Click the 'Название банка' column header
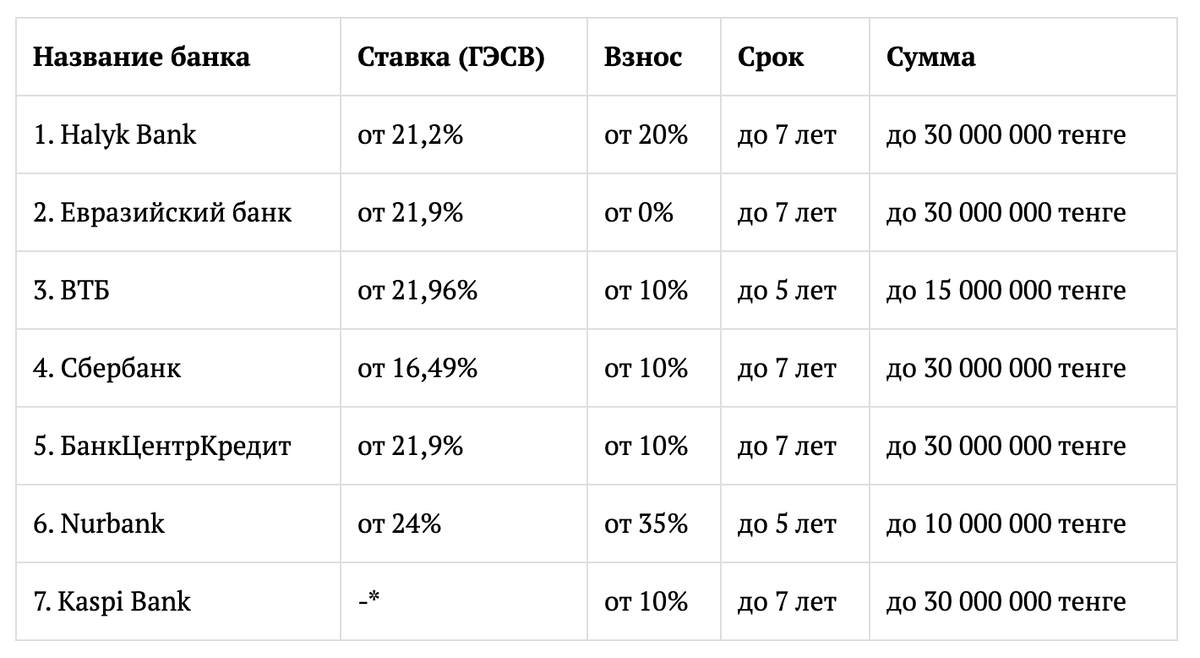Viewport: 1200px width, 658px height. pos(141,57)
